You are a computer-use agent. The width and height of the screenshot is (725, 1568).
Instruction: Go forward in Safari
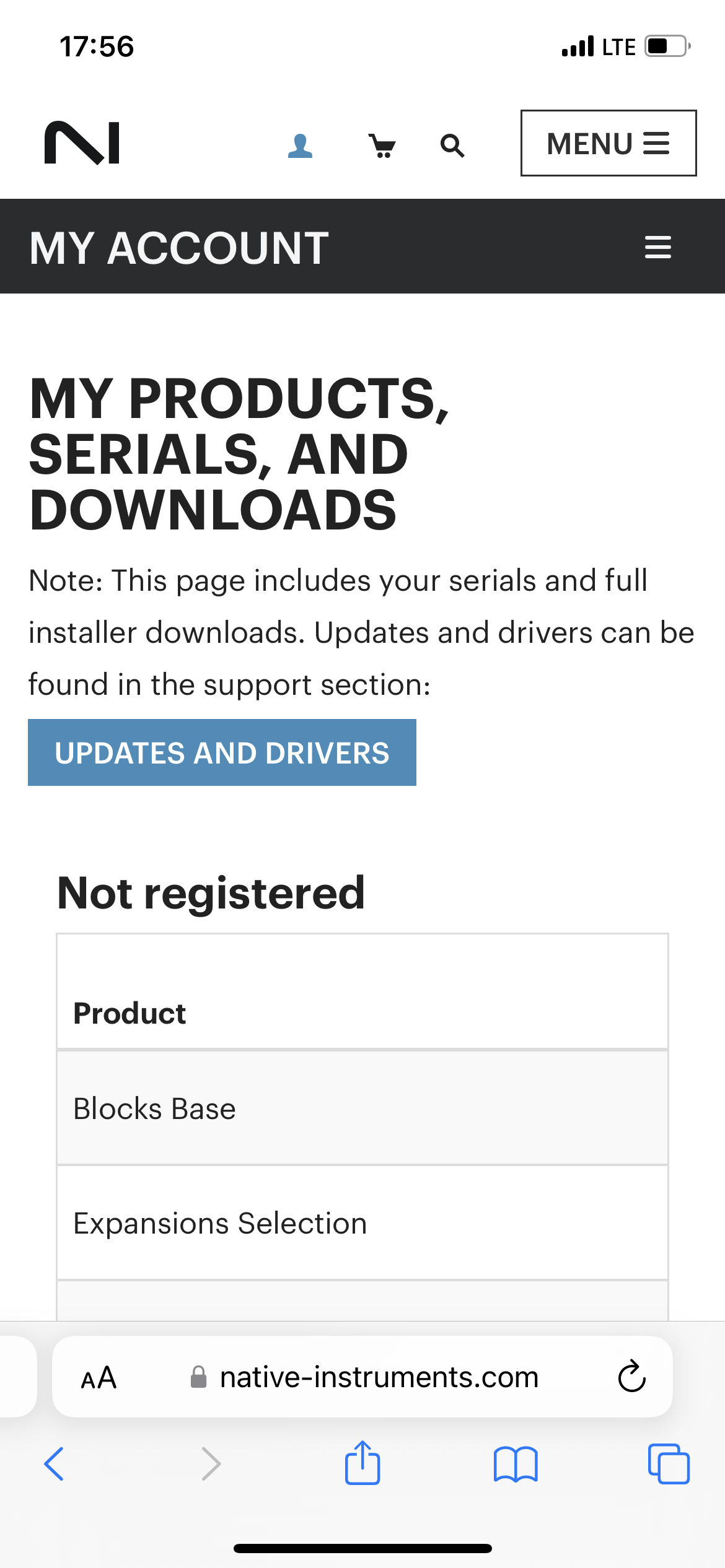click(x=211, y=1464)
